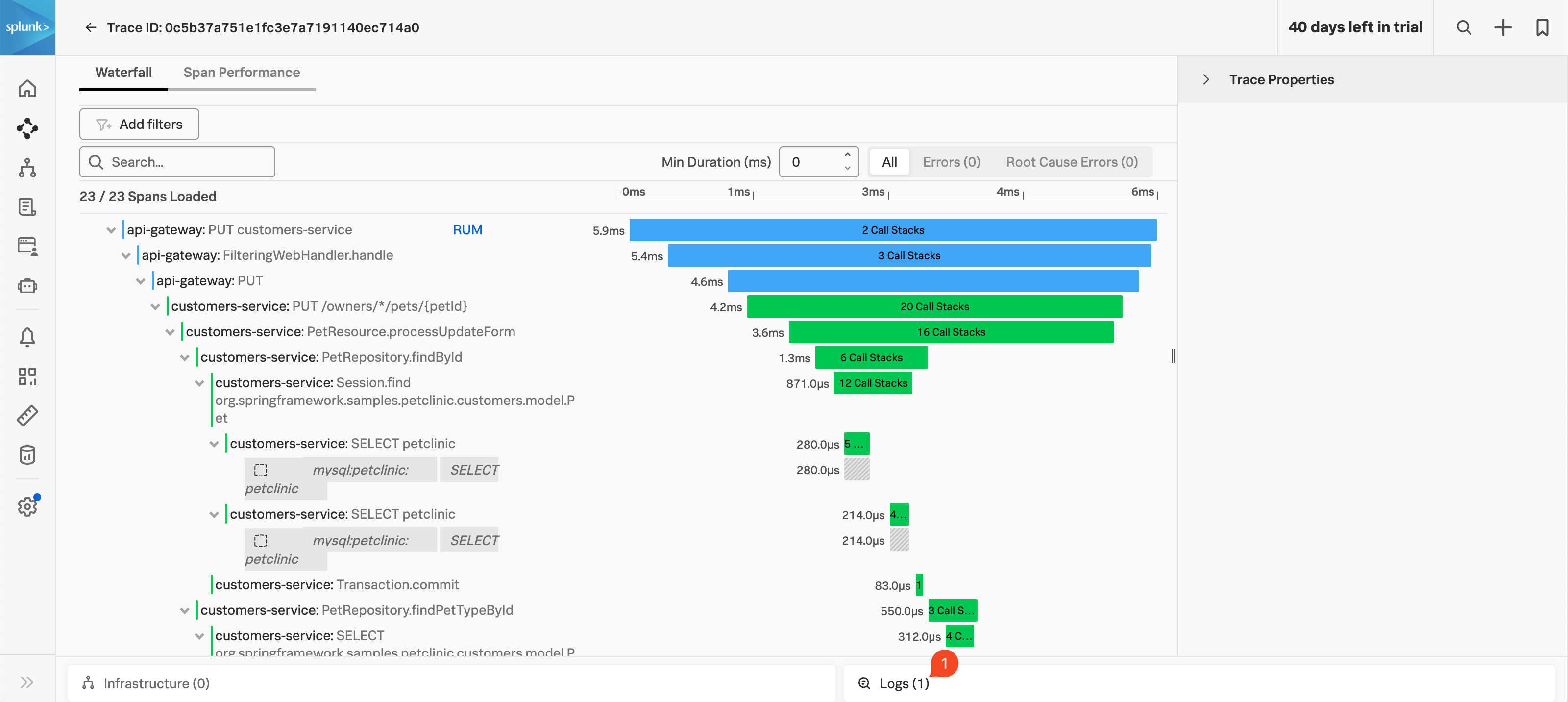Filter spans by Errors (0)
The image size is (1568, 702).
[x=952, y=162]
